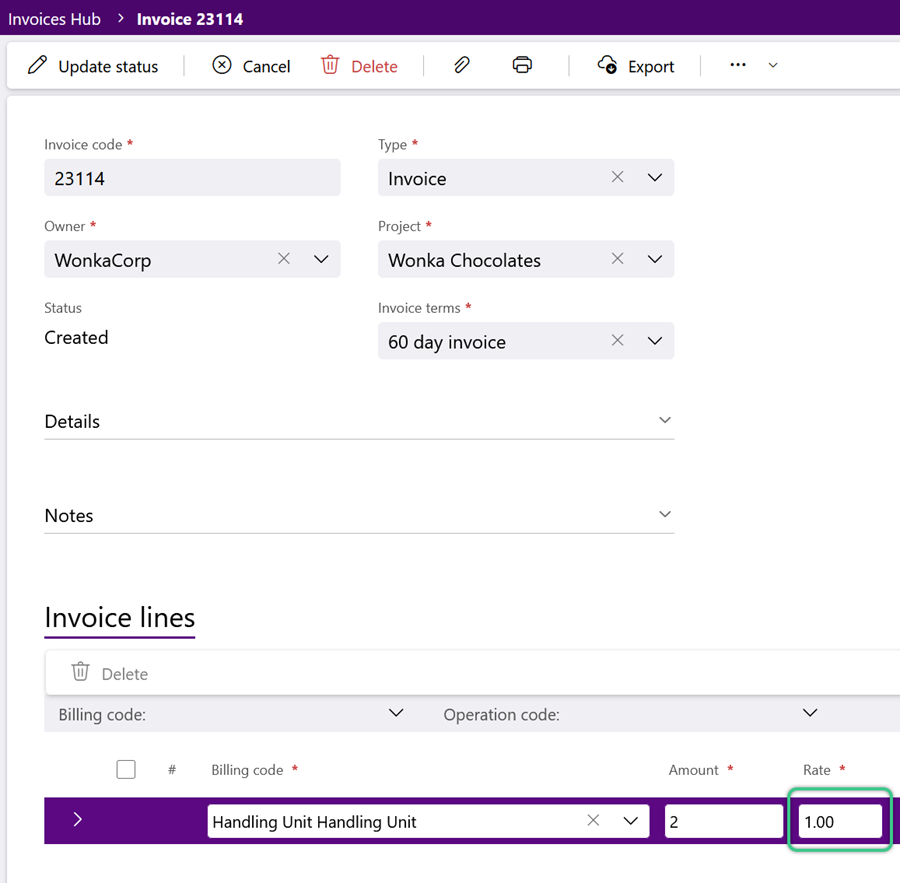The height and width of the screenshot is (883, 900).
Task: Click the Billing code column header
Action: pyautogui.click(x=247, y=770)
